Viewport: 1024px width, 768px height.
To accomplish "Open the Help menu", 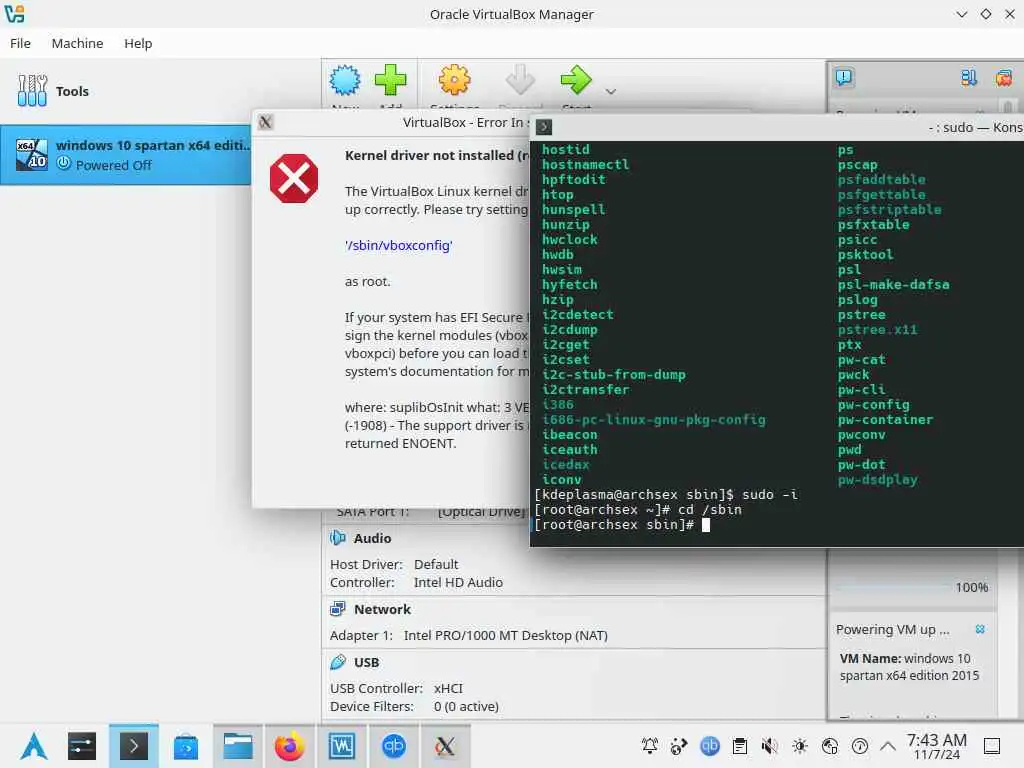I will (138, 43).
